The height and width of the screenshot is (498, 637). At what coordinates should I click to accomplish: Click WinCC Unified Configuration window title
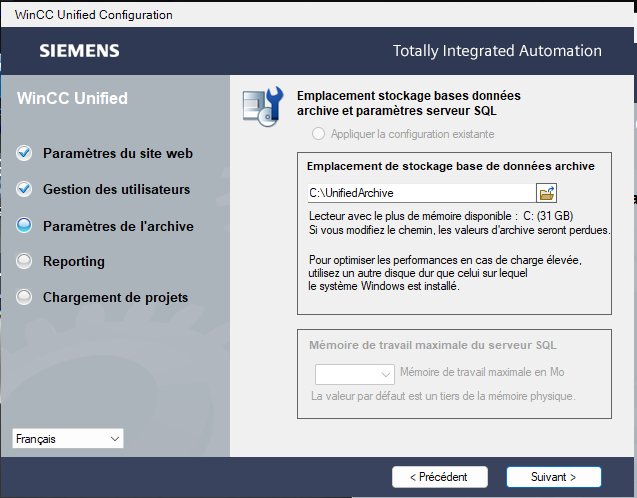coord(93,15)
